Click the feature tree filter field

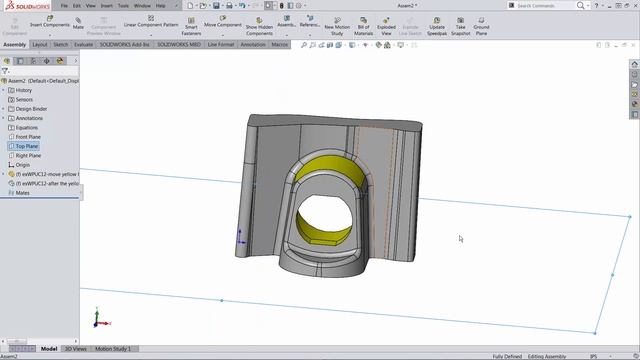44,71
